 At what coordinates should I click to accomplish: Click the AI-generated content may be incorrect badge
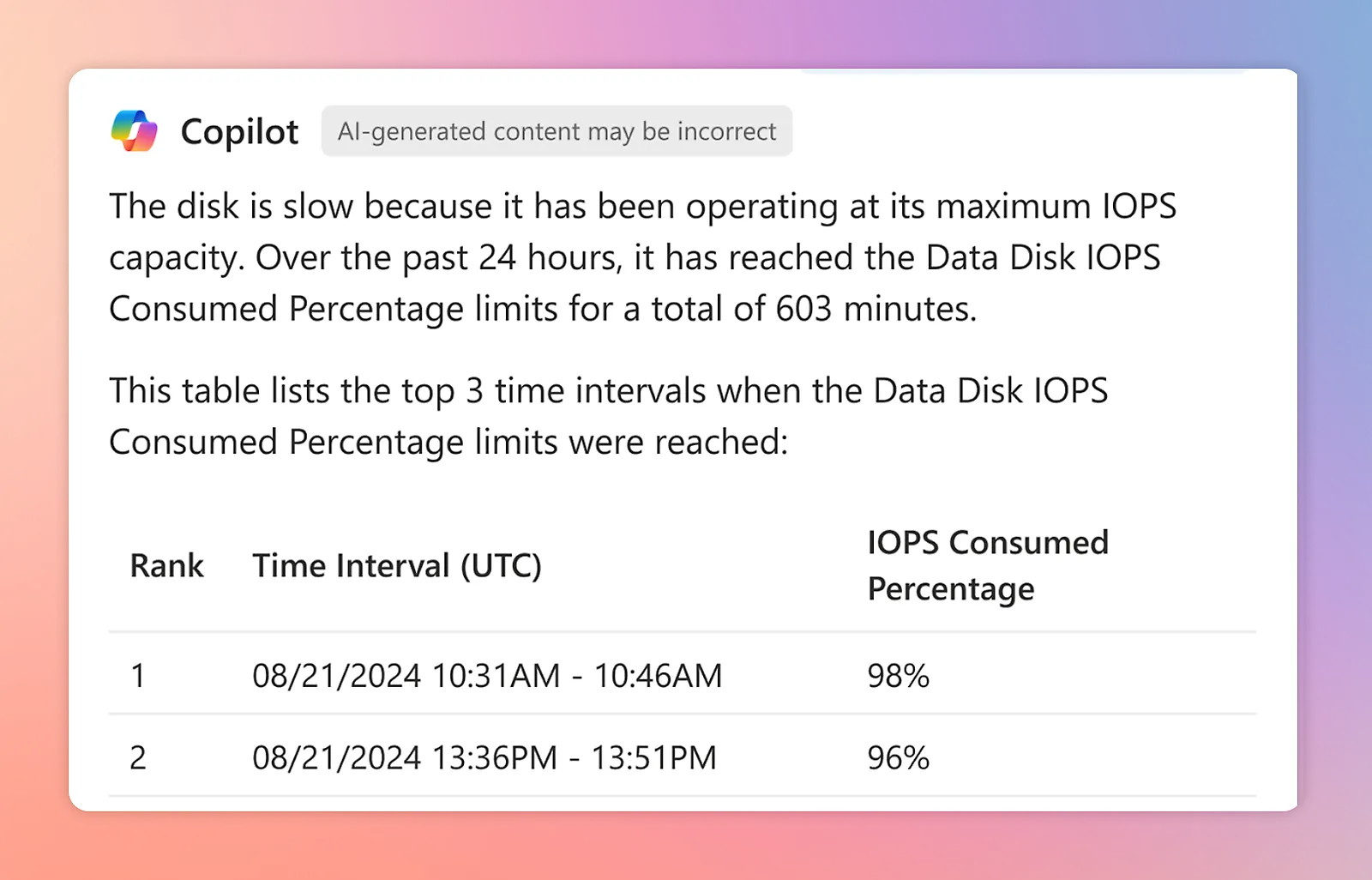click(557, 131)
